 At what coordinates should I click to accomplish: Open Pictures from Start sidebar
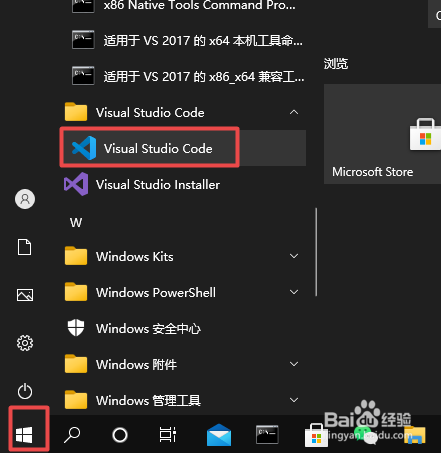[25, 295]
